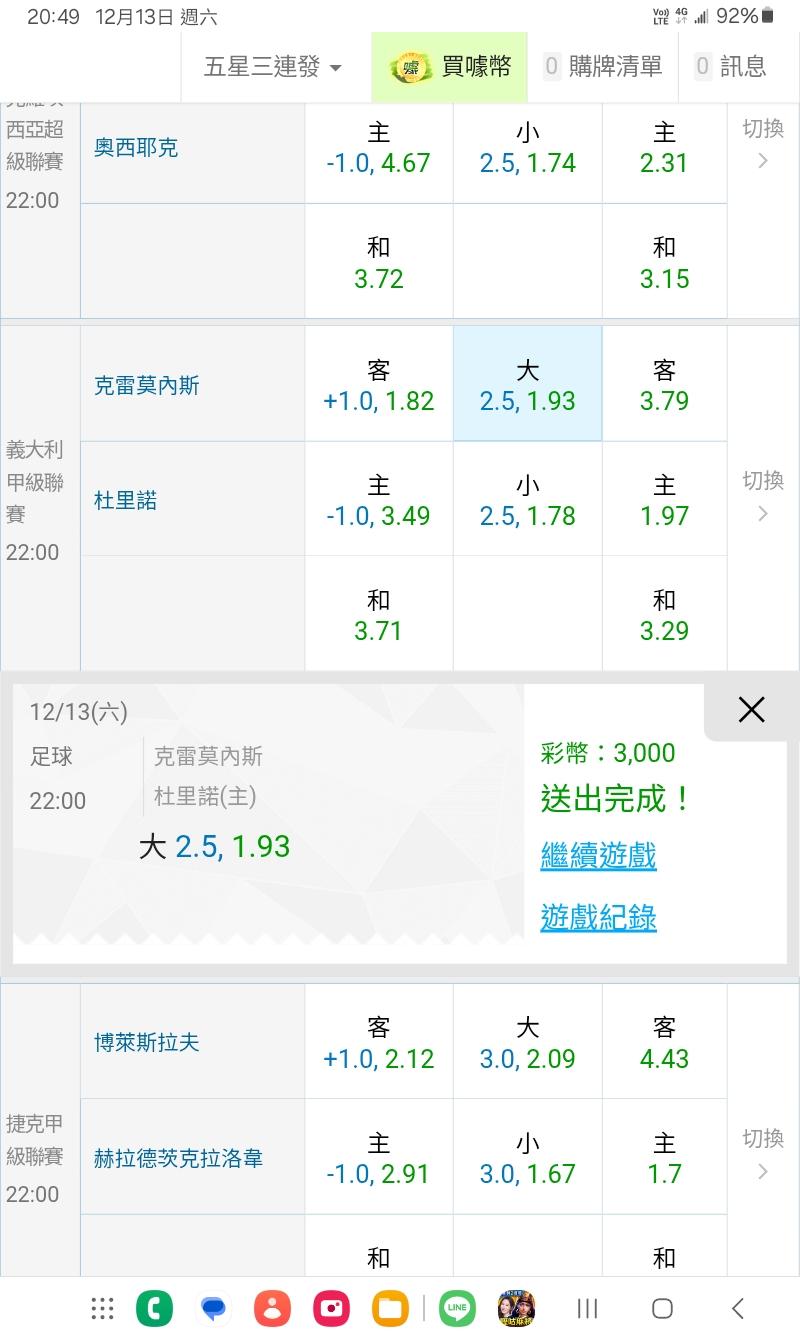Image resolution: width=800 pixels, height=1340 pixels.
Task: Open the blue Messages app
Action: point(213,1308)
